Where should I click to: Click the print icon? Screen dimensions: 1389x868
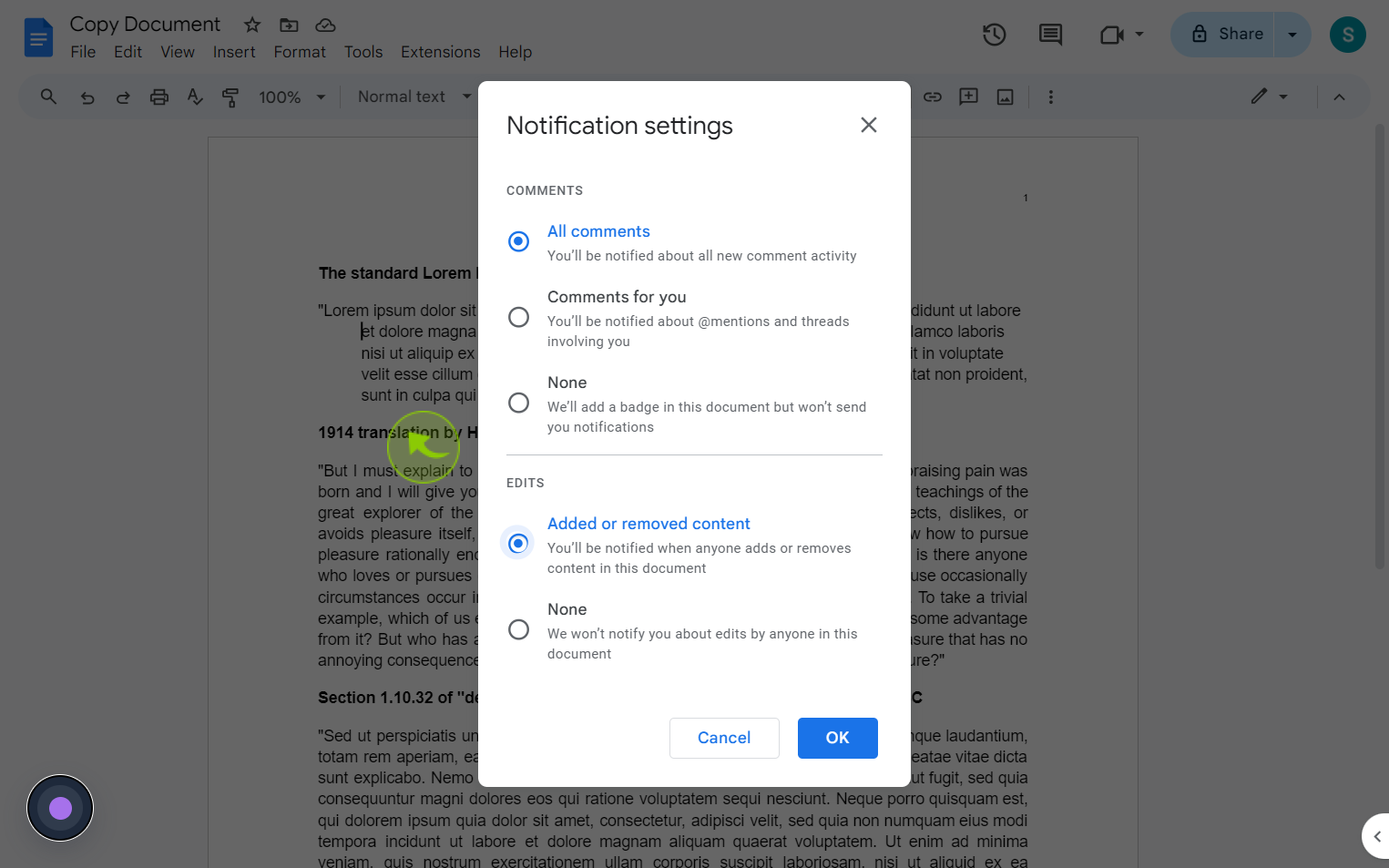coord(159,97)
